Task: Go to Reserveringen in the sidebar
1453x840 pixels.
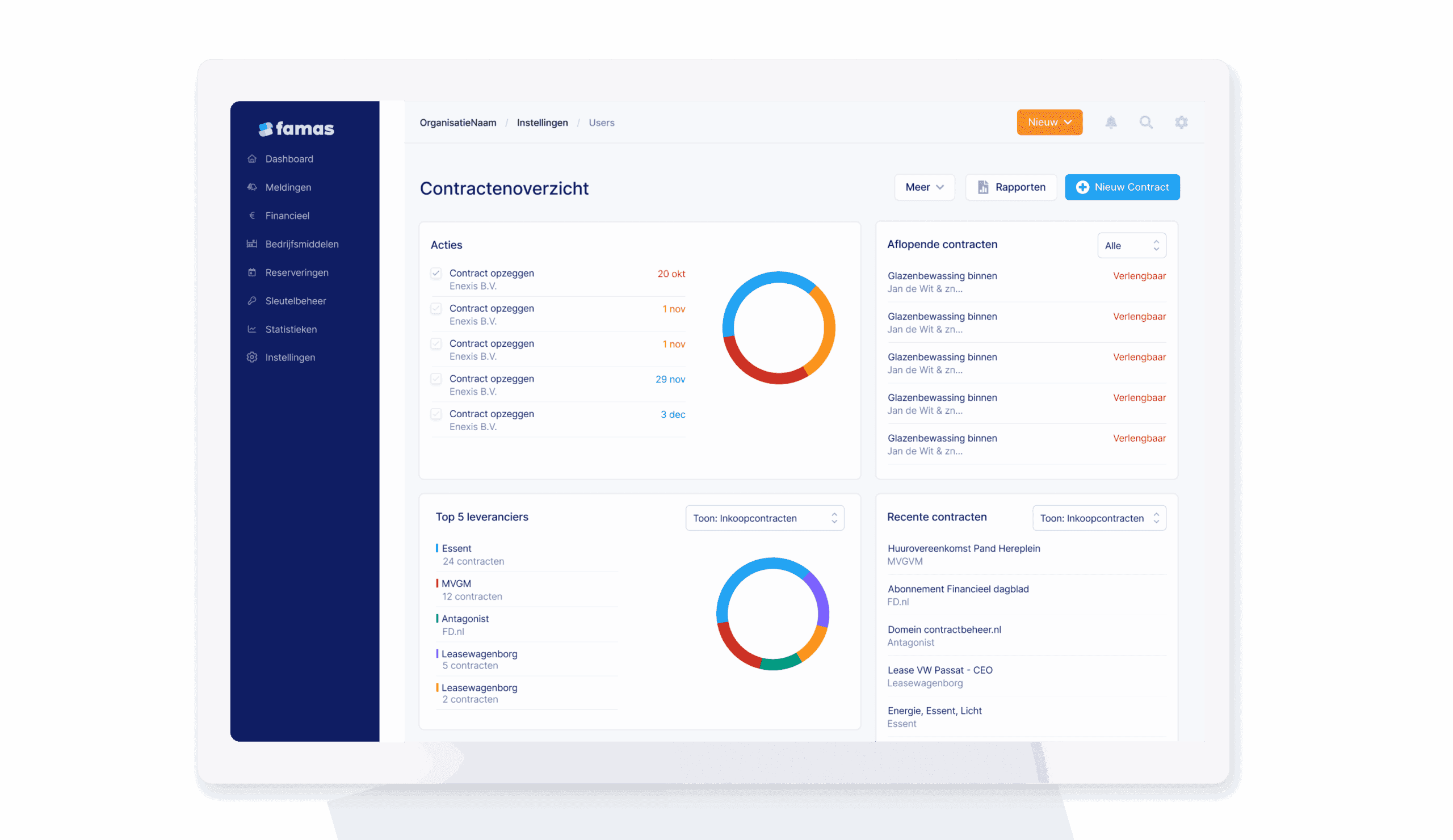Action: click(x=296, y=272)
